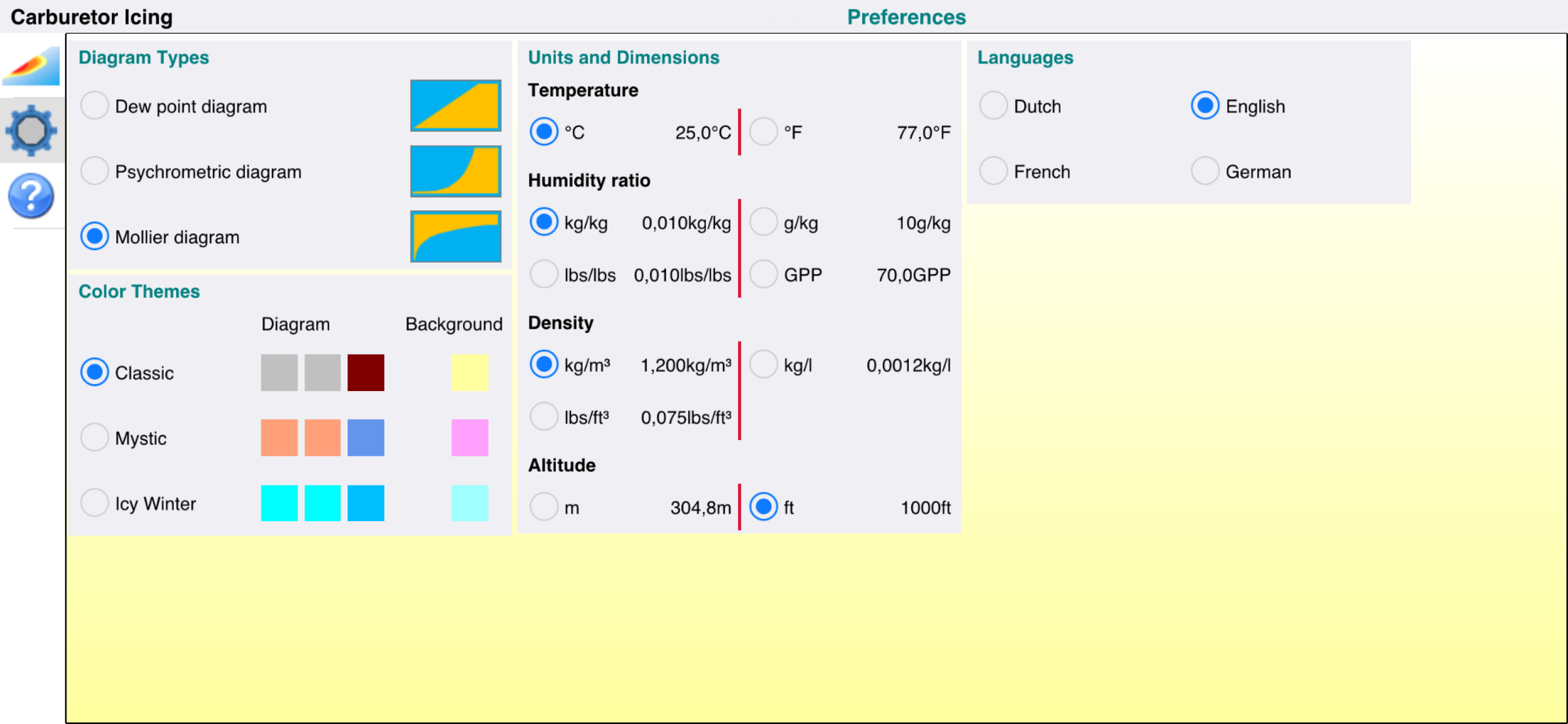Select the gear preferences icon in sidebar

point(31,130)
